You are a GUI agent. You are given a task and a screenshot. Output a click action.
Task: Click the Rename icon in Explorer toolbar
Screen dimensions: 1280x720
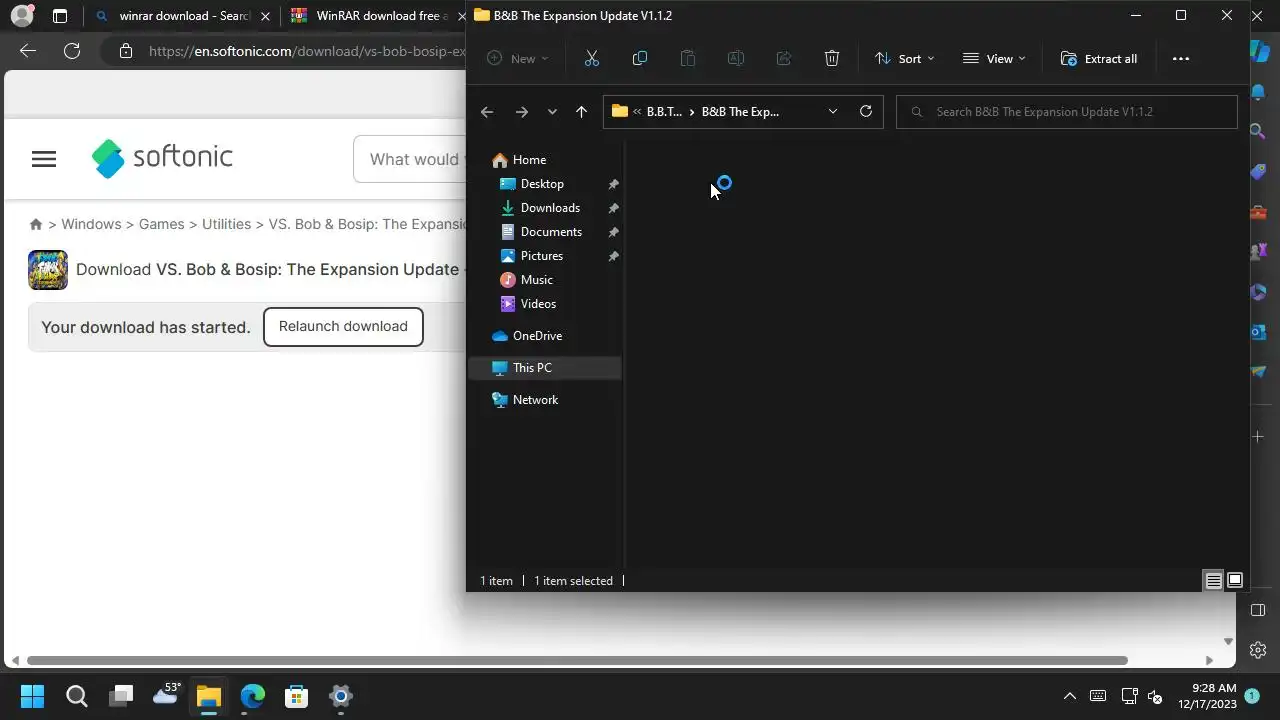coord(736,59)
